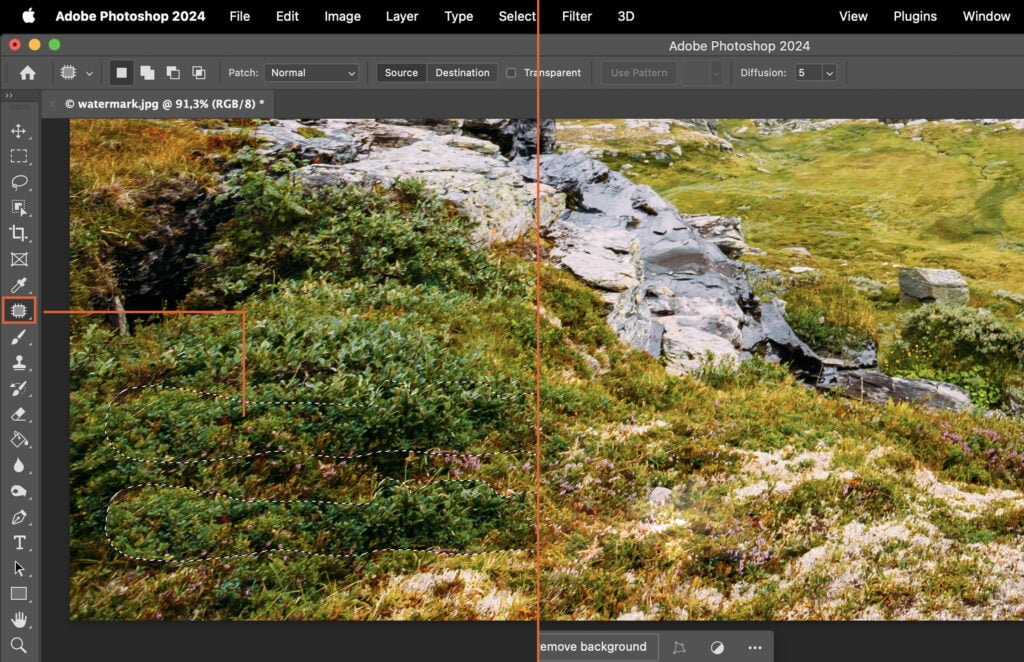This screenshot has width=1024, height=662.
Task: Select the Move tool
Action: pyautogui.click(x=19, y=129)
